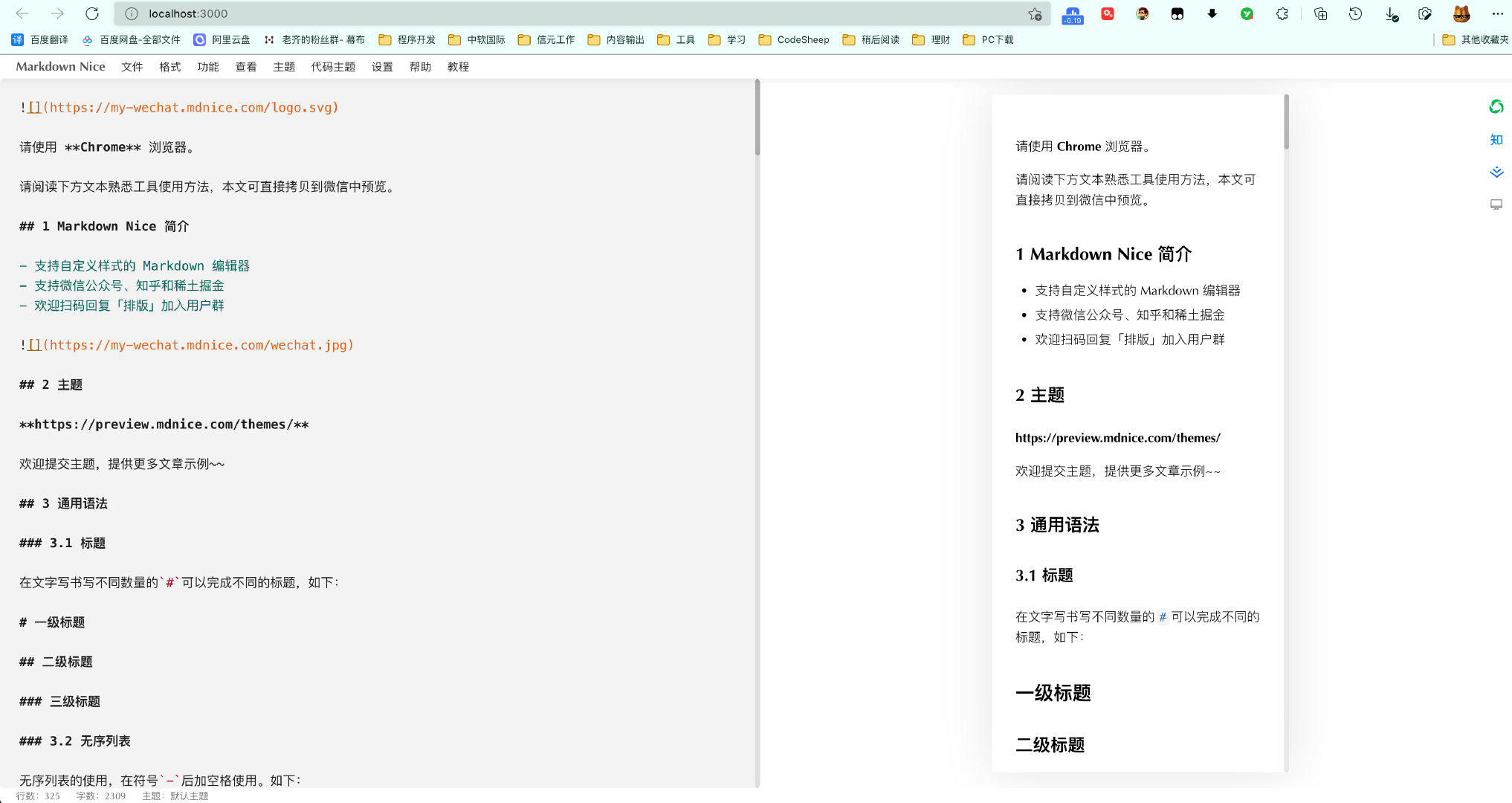Viewport: 1512px width, 803px height.
Task: Enable the green checkmark extension badge
Action: 1247,13
